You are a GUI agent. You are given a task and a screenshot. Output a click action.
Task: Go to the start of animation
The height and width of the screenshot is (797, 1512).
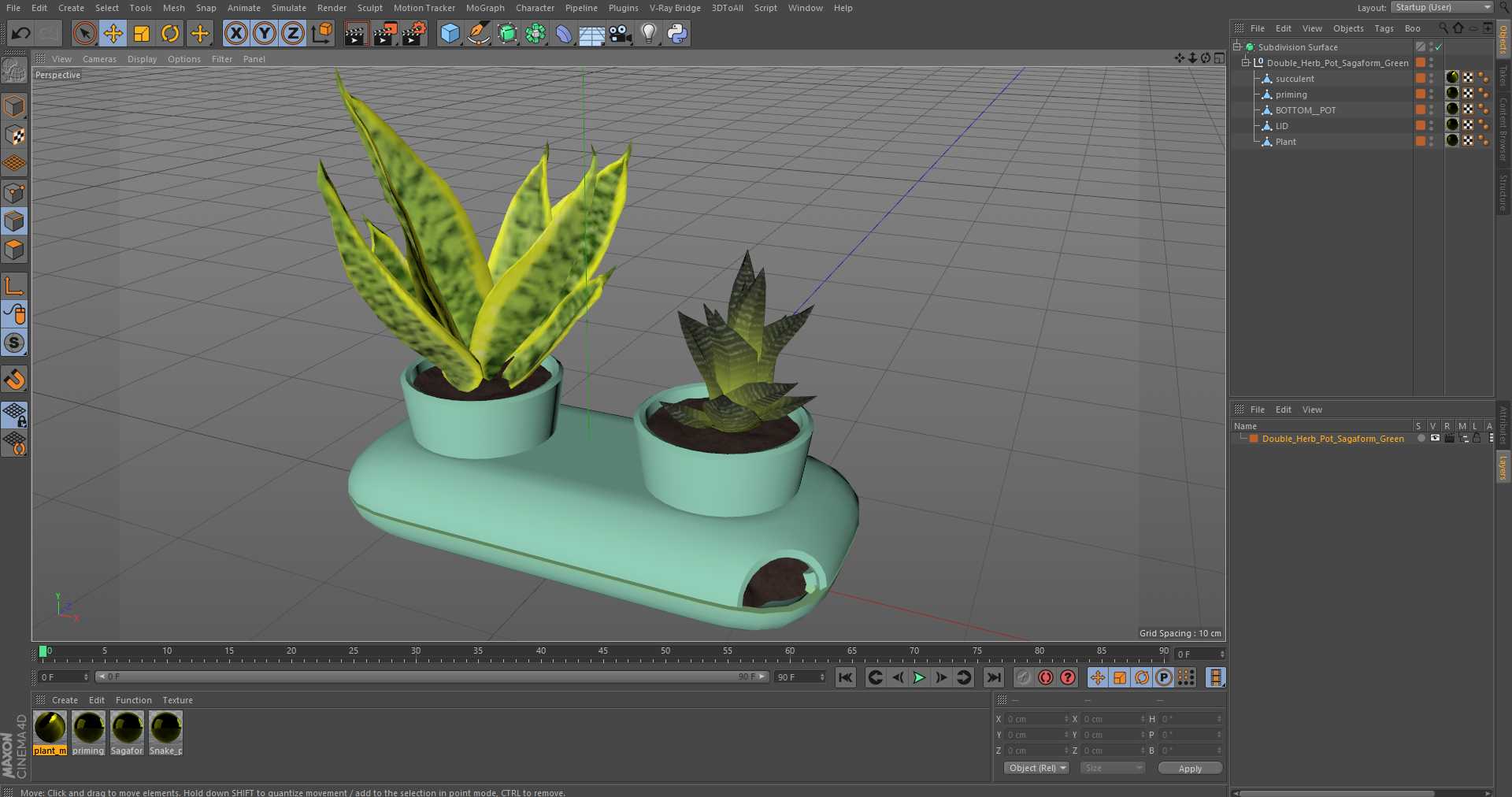845,677
